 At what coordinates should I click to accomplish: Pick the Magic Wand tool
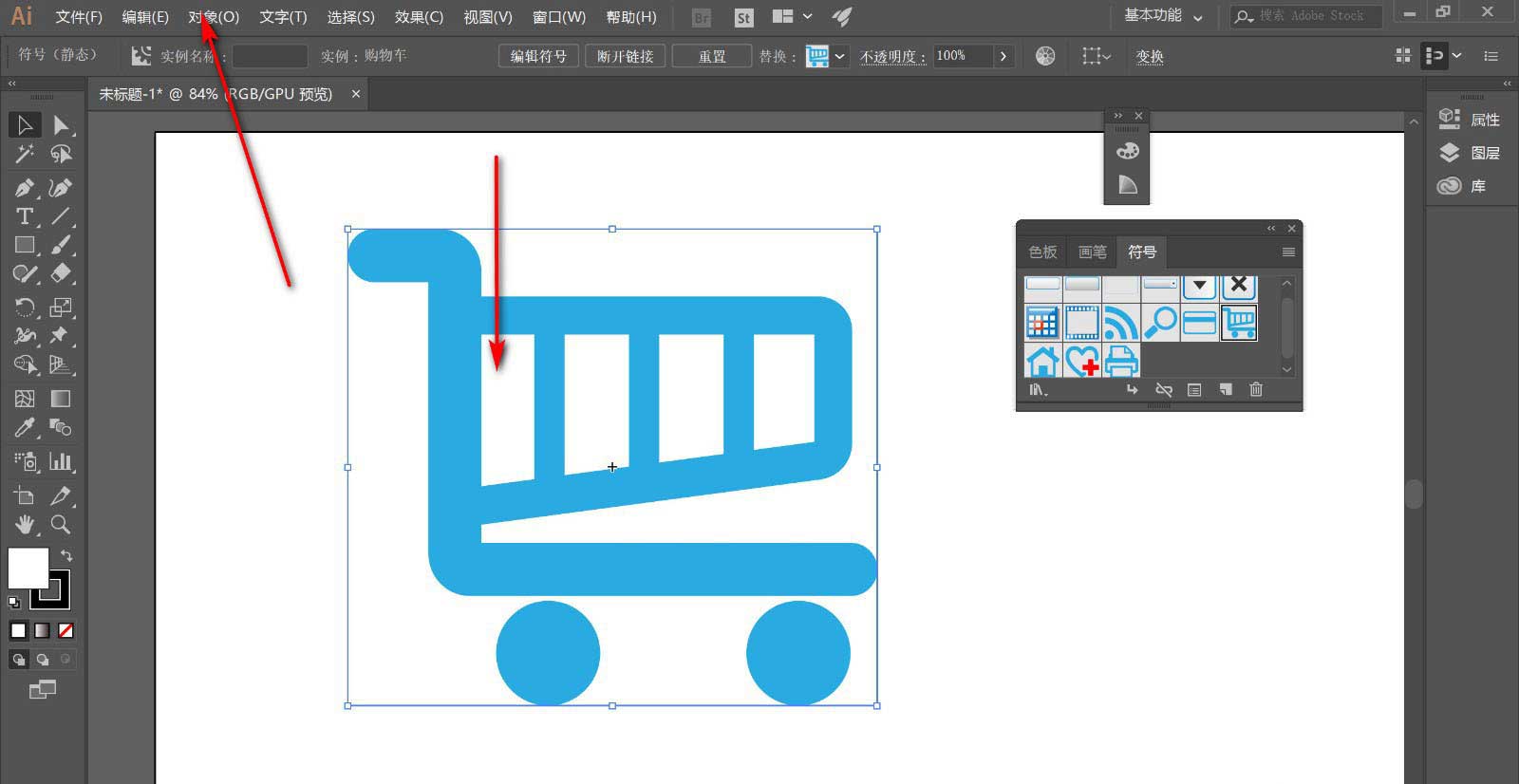coord(25,154)
